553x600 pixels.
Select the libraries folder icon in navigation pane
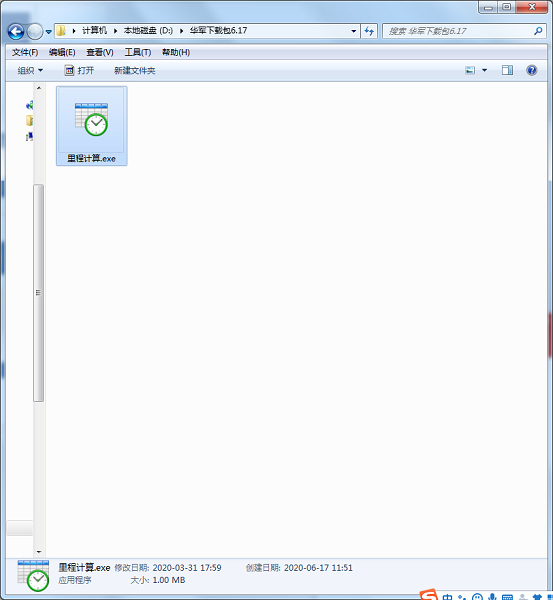(29, 121)
